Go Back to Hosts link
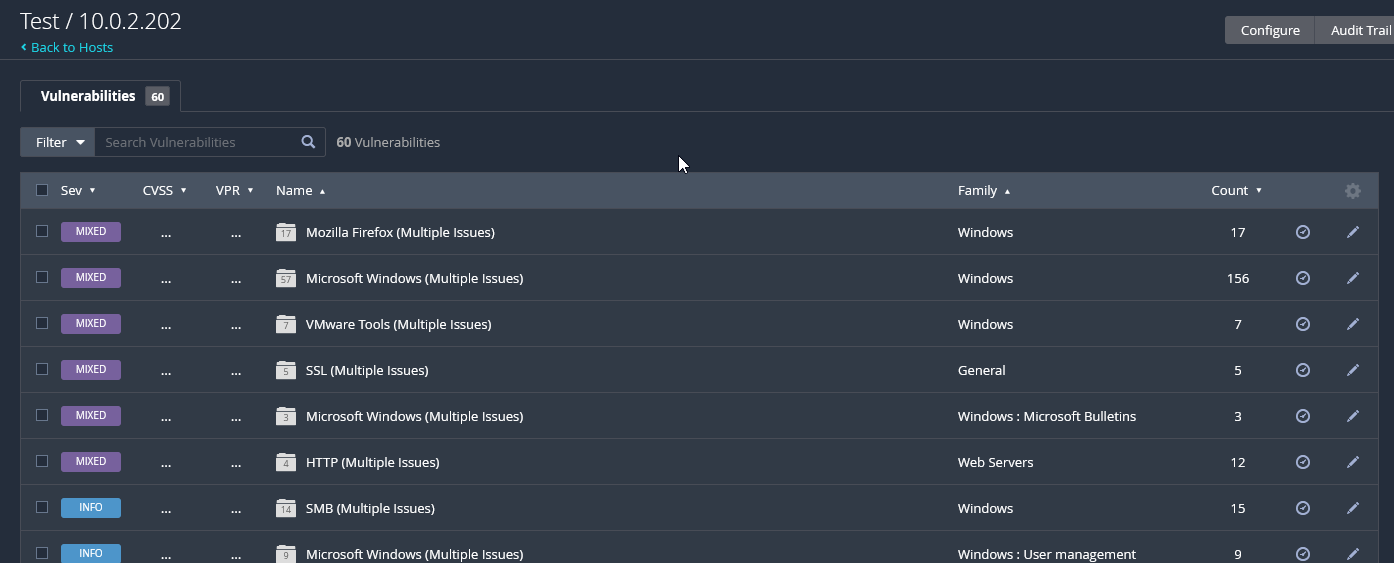 (67, 47)
